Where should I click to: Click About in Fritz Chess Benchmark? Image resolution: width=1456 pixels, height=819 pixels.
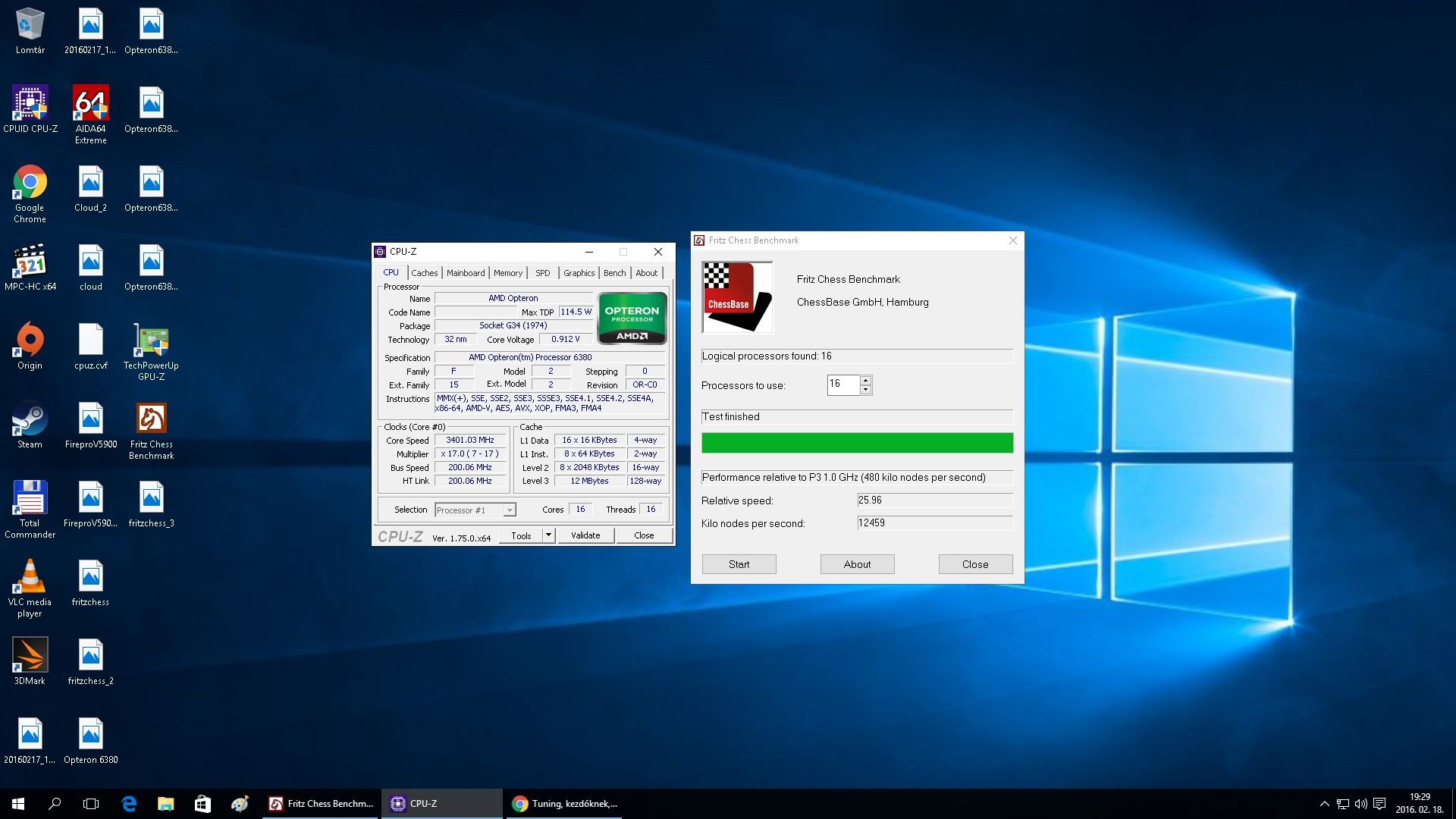coord(857,564)
